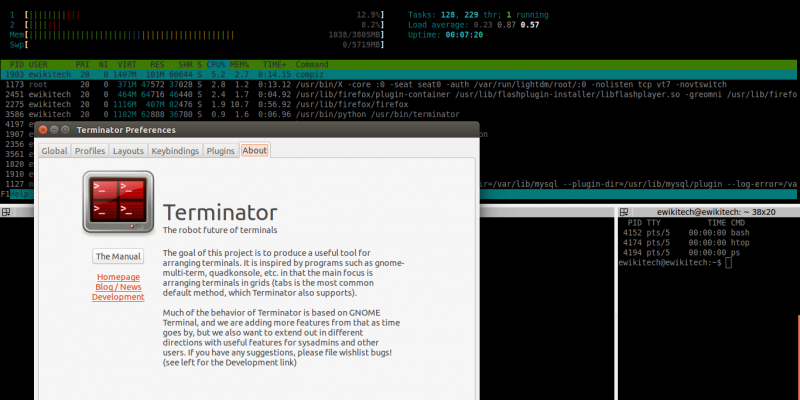Open The Manual button
Screen dimensions: 800x400
pyautogui.click(x=118, y=256)
